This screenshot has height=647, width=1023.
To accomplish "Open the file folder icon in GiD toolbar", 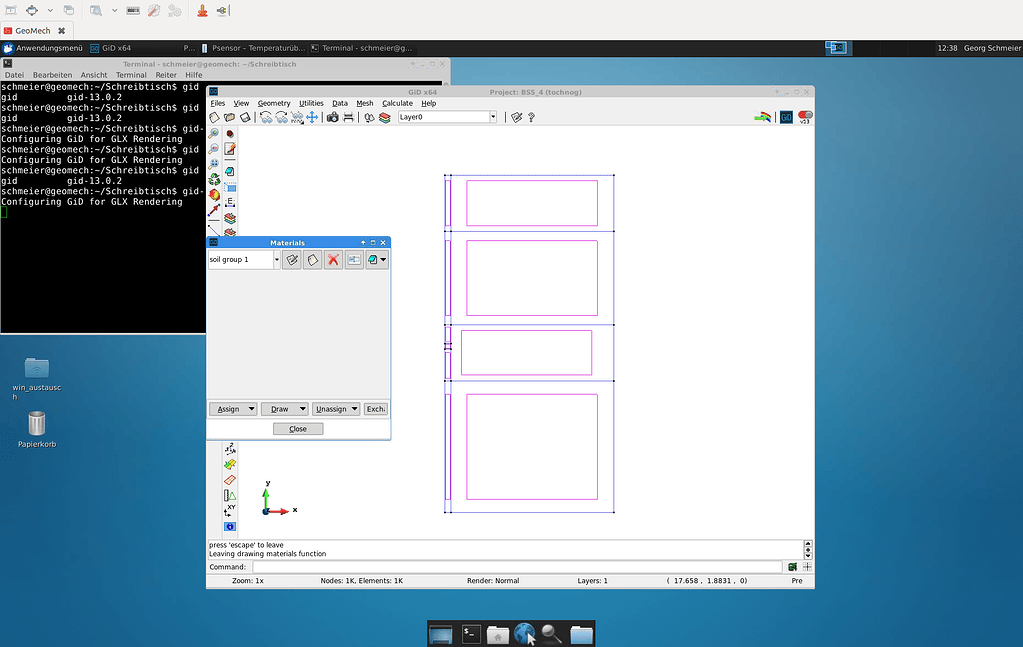I will (x=229, y=117).
